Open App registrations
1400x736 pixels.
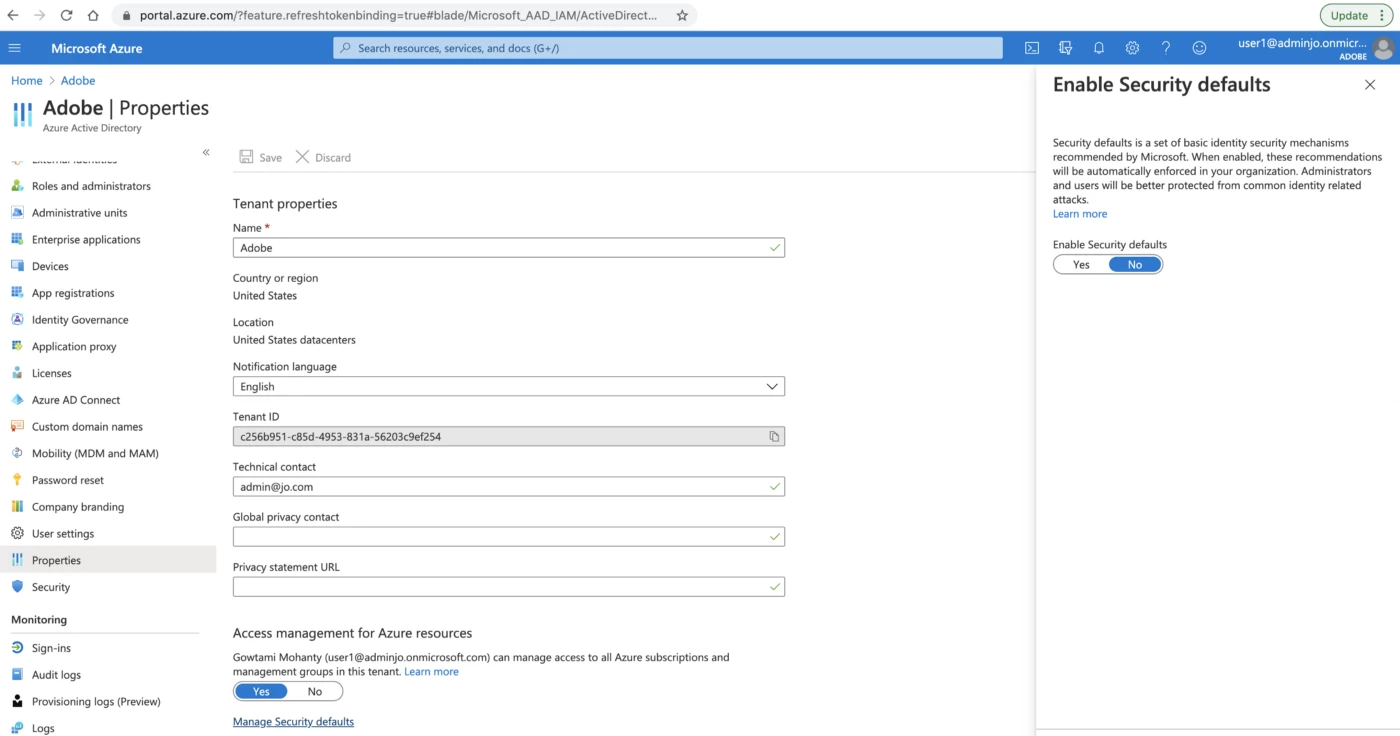click(x=73, y=293)
